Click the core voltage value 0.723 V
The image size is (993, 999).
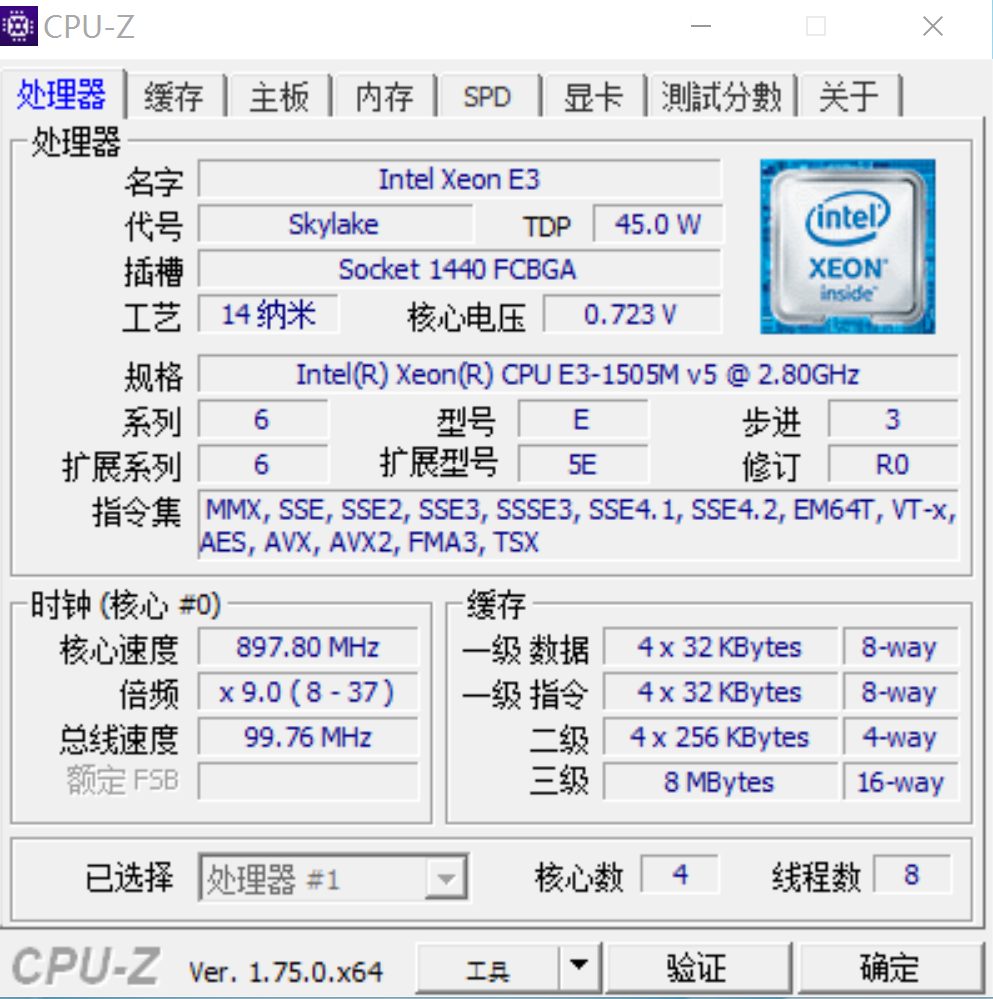point(632,314)
